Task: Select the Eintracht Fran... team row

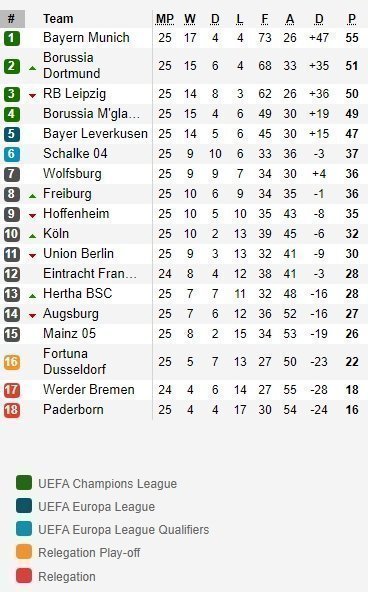Action: [184, 274]
